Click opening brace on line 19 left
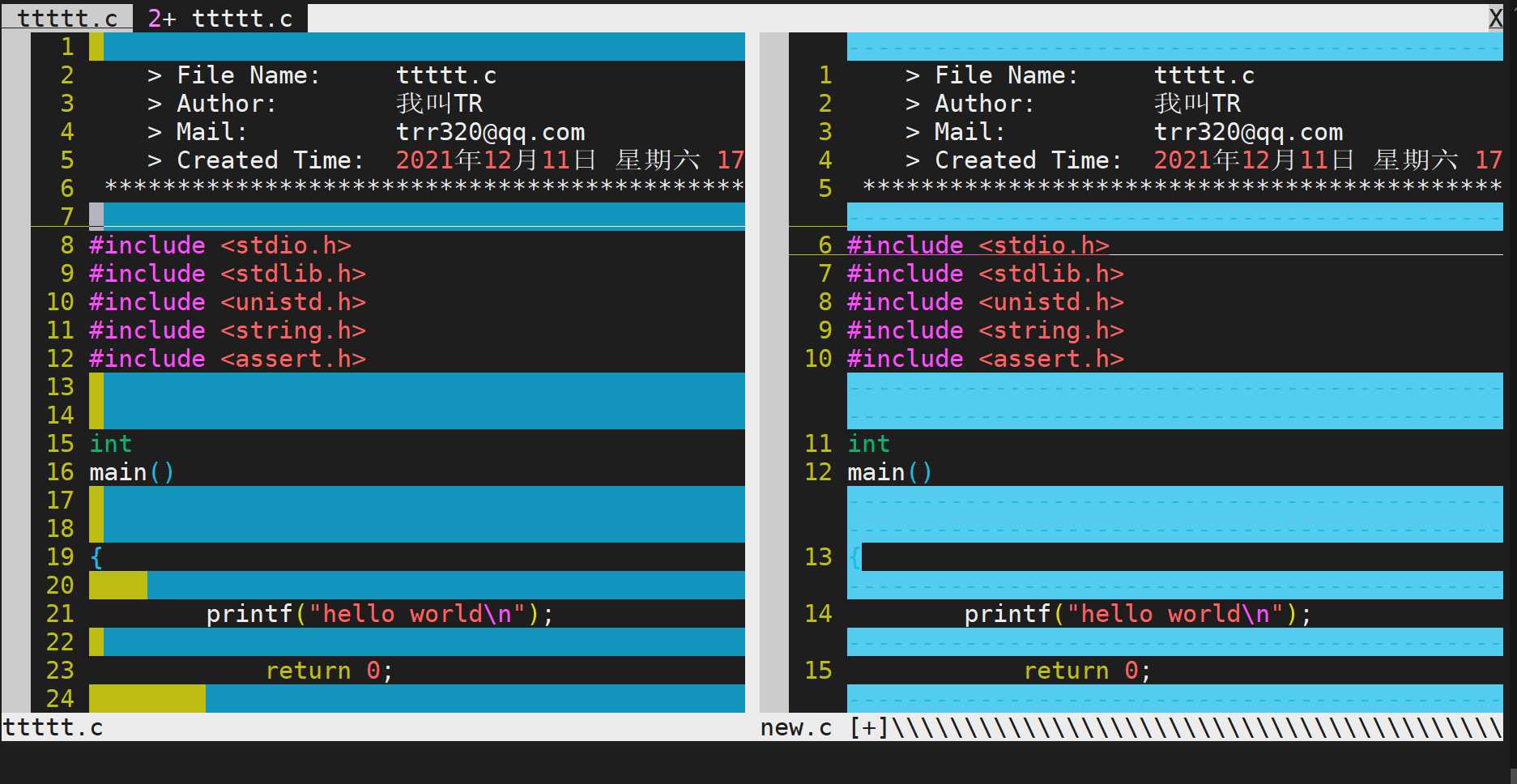The height and width of the screenshot is (784, 1517). click(x=96, y=557)
